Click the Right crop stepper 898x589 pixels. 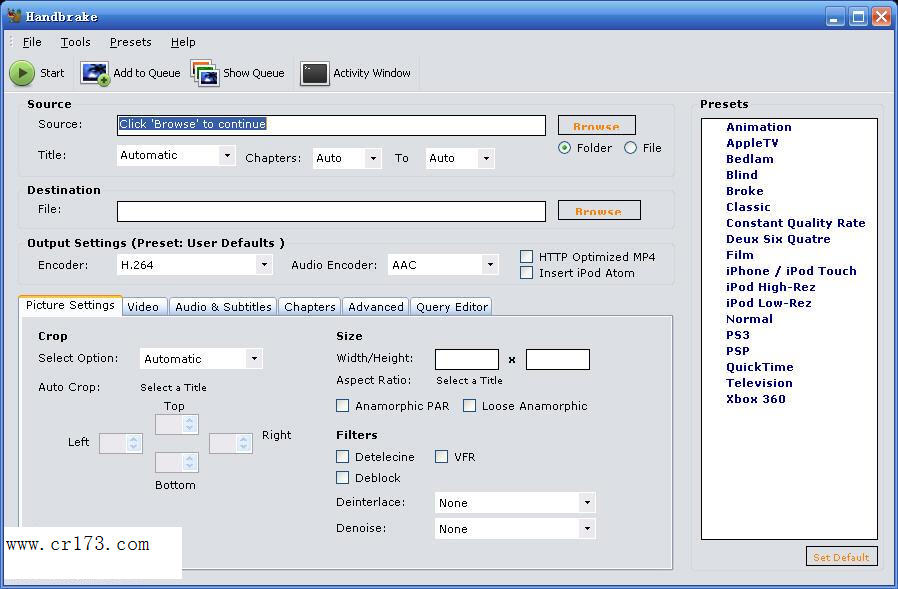click(x=231, y=443)
